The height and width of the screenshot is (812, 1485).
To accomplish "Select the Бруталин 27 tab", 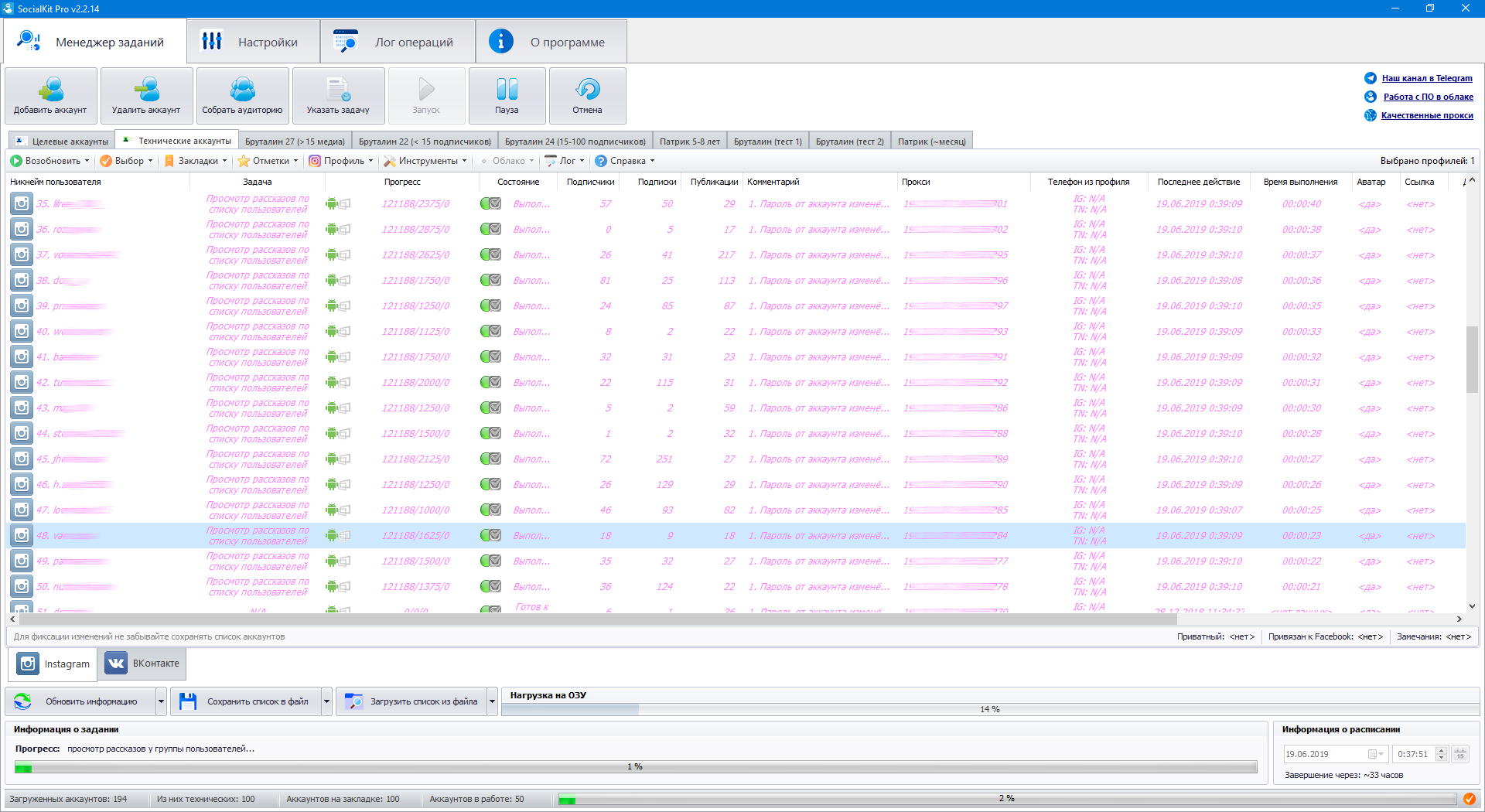I will (295, 142).
